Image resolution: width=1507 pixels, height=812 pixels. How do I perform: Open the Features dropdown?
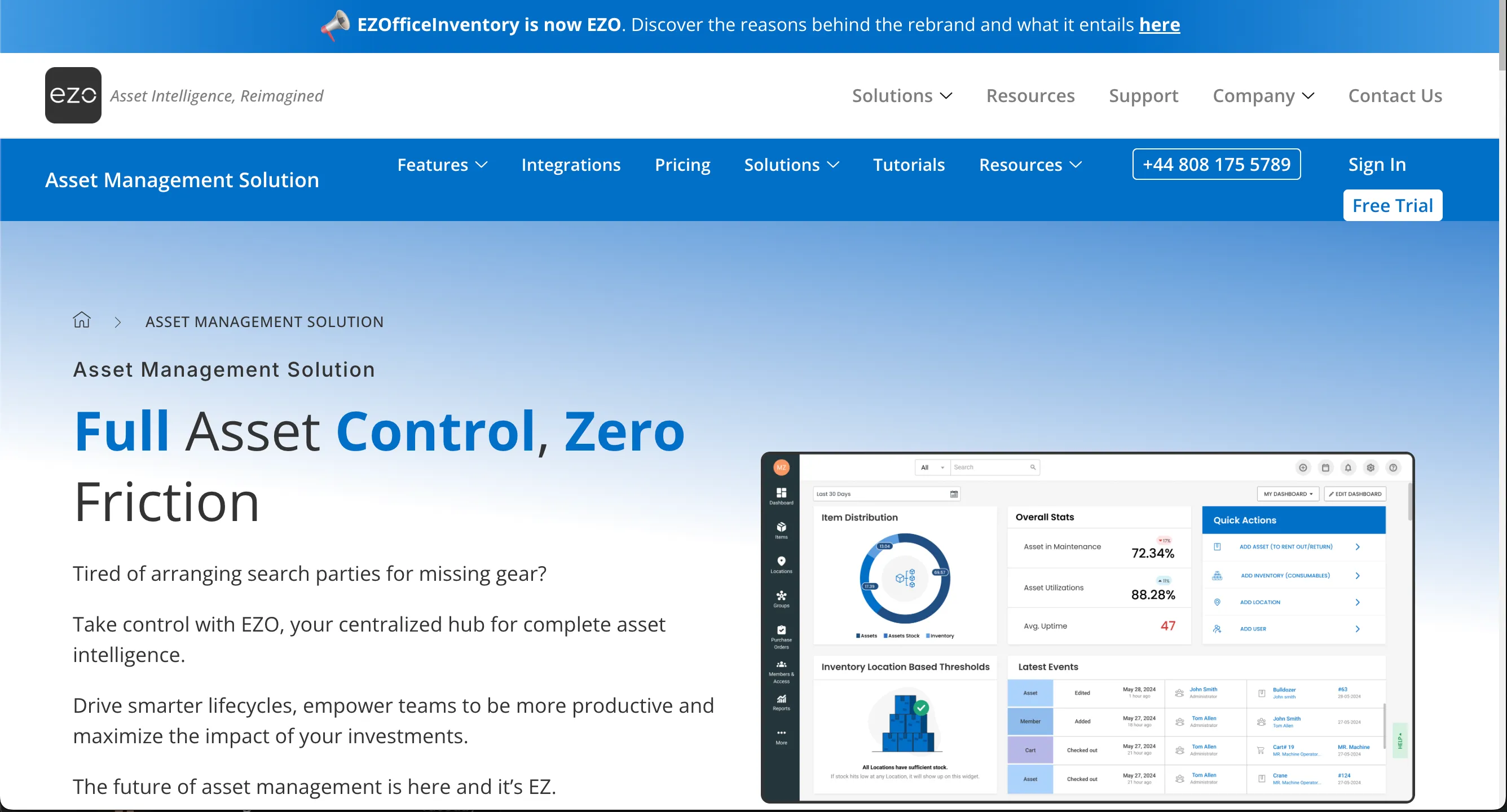click(442, 165)
